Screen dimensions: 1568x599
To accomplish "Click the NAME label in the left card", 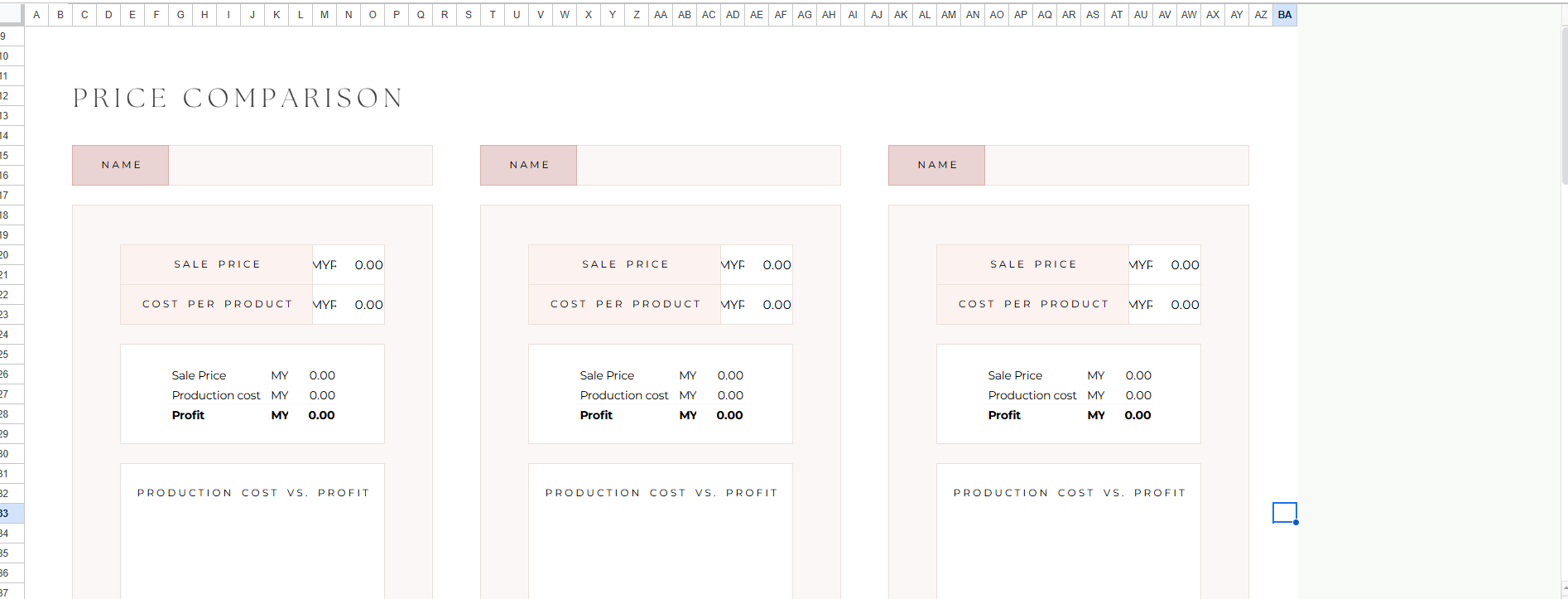I will tap(121, 165).
